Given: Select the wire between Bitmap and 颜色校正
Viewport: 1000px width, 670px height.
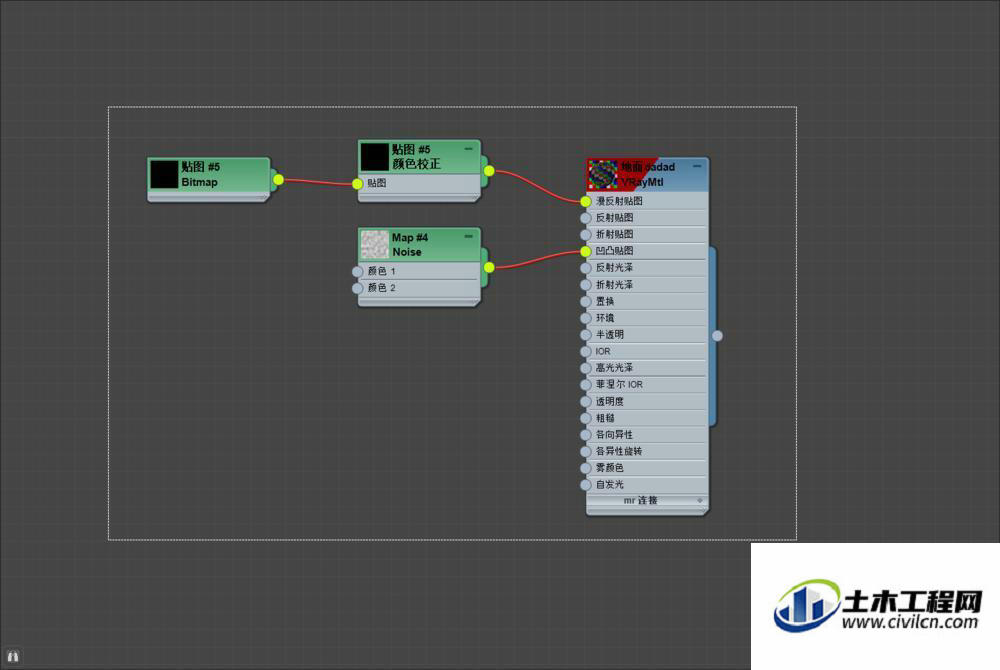Looking at the screenshot, I should click(x=318, y=182).
